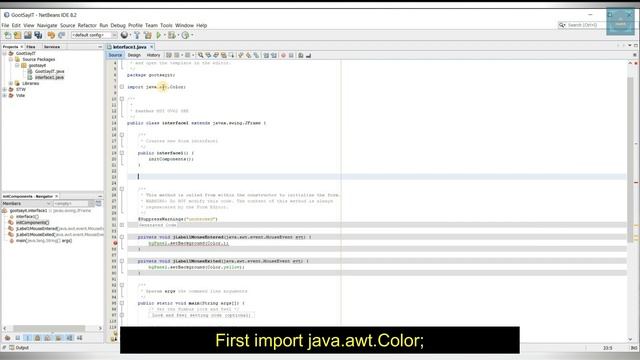Collapse the GootSayIT project node

pos(5,53)
